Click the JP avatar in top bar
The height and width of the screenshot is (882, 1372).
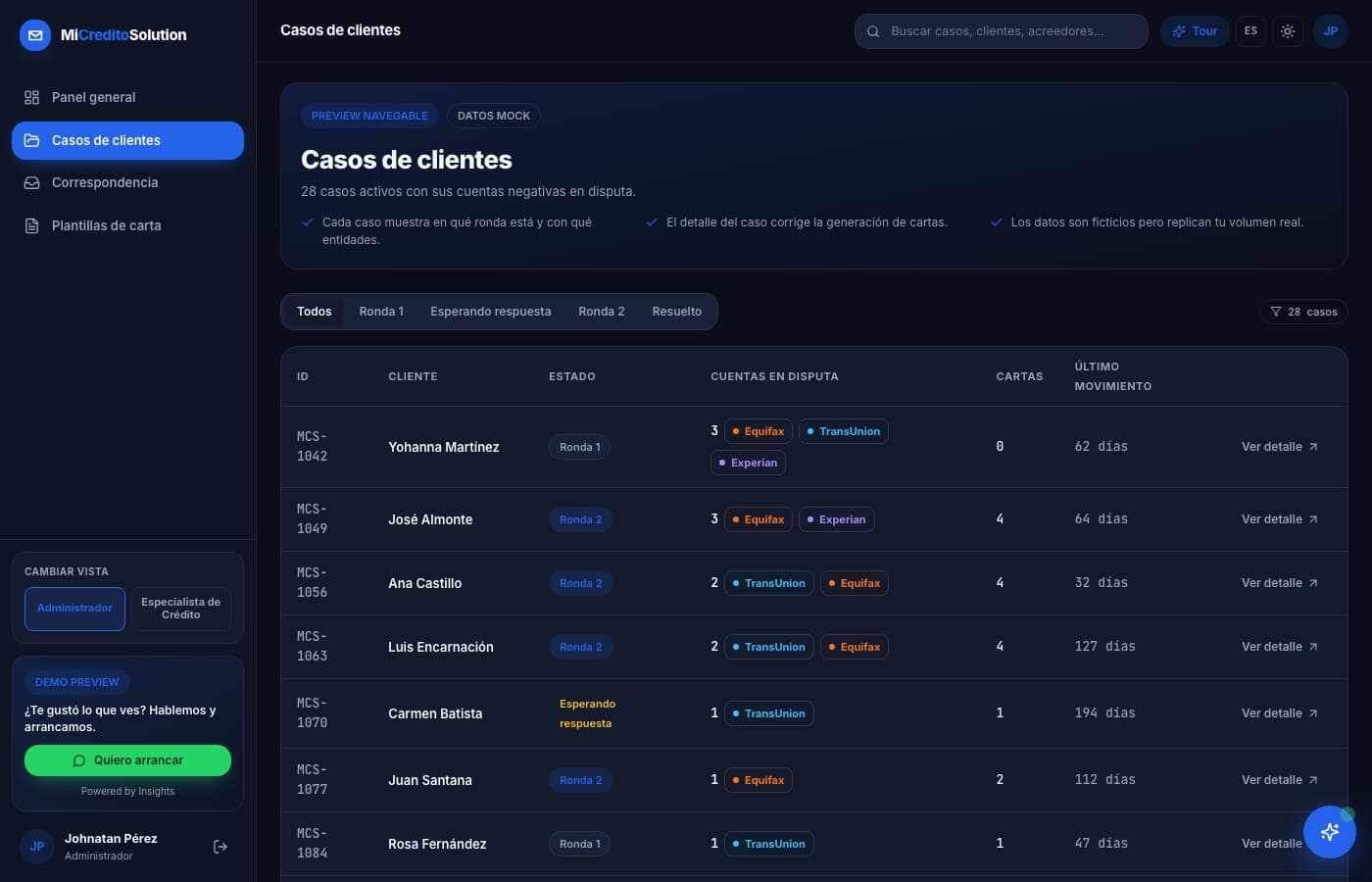click(1331, 31)
